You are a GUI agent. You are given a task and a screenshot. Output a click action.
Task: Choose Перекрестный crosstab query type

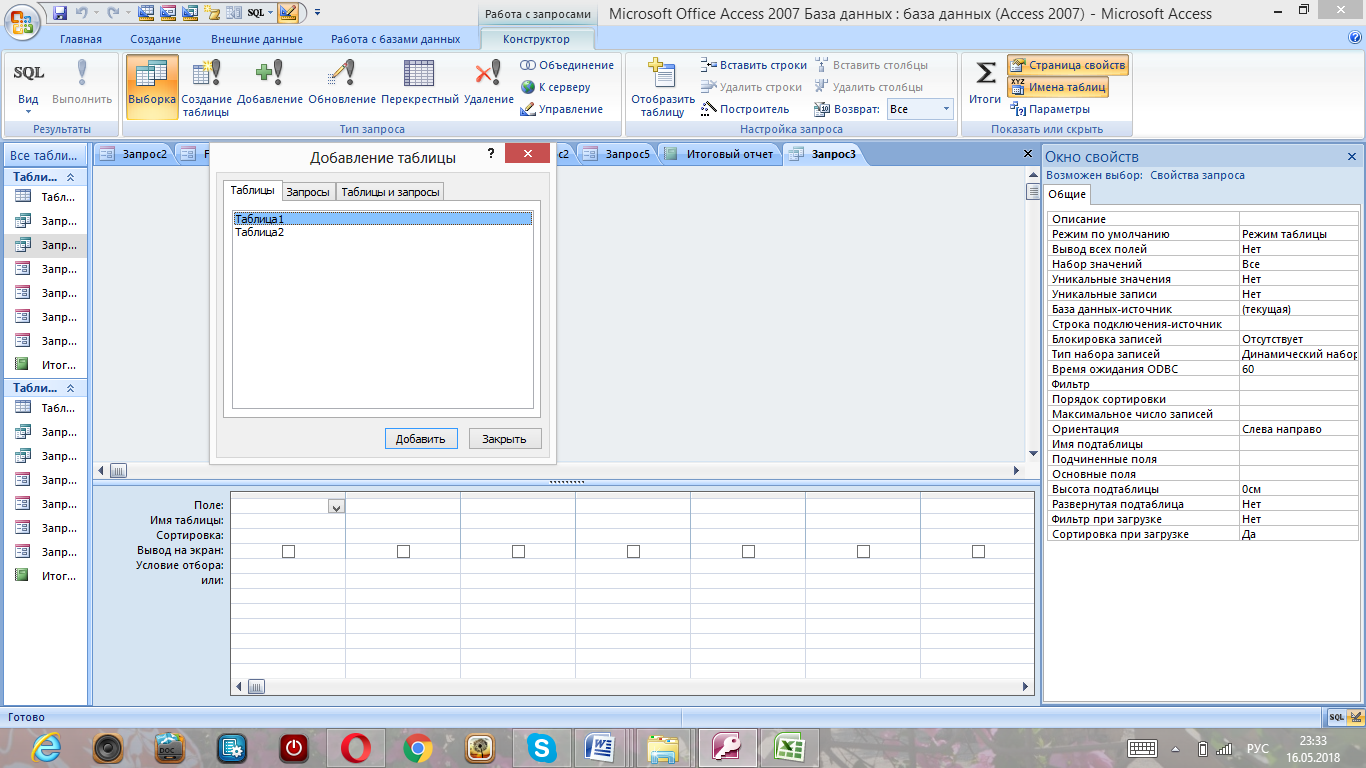tap(420, 84)
